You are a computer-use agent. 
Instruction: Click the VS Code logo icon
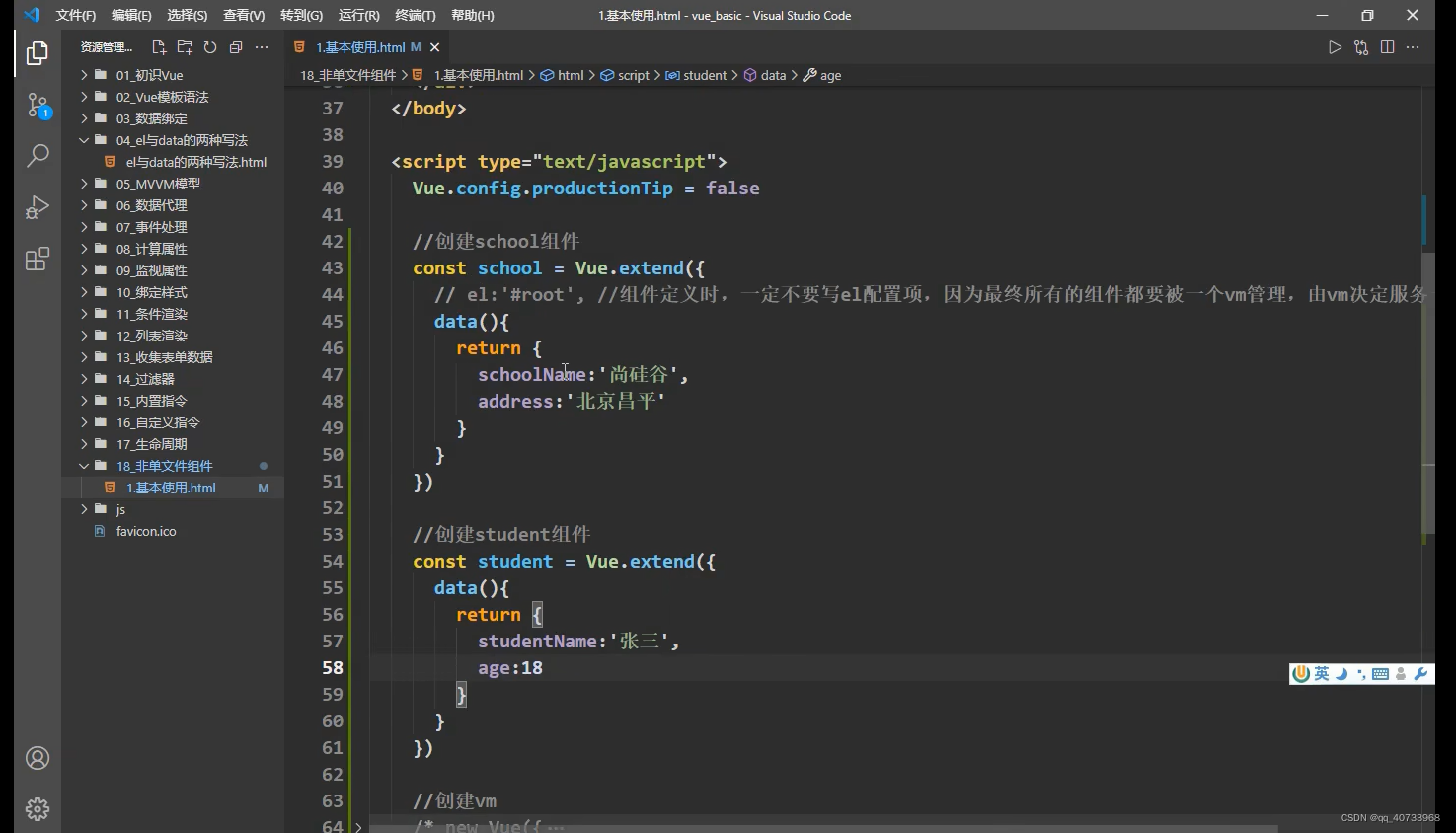click(x=32, y=15)
